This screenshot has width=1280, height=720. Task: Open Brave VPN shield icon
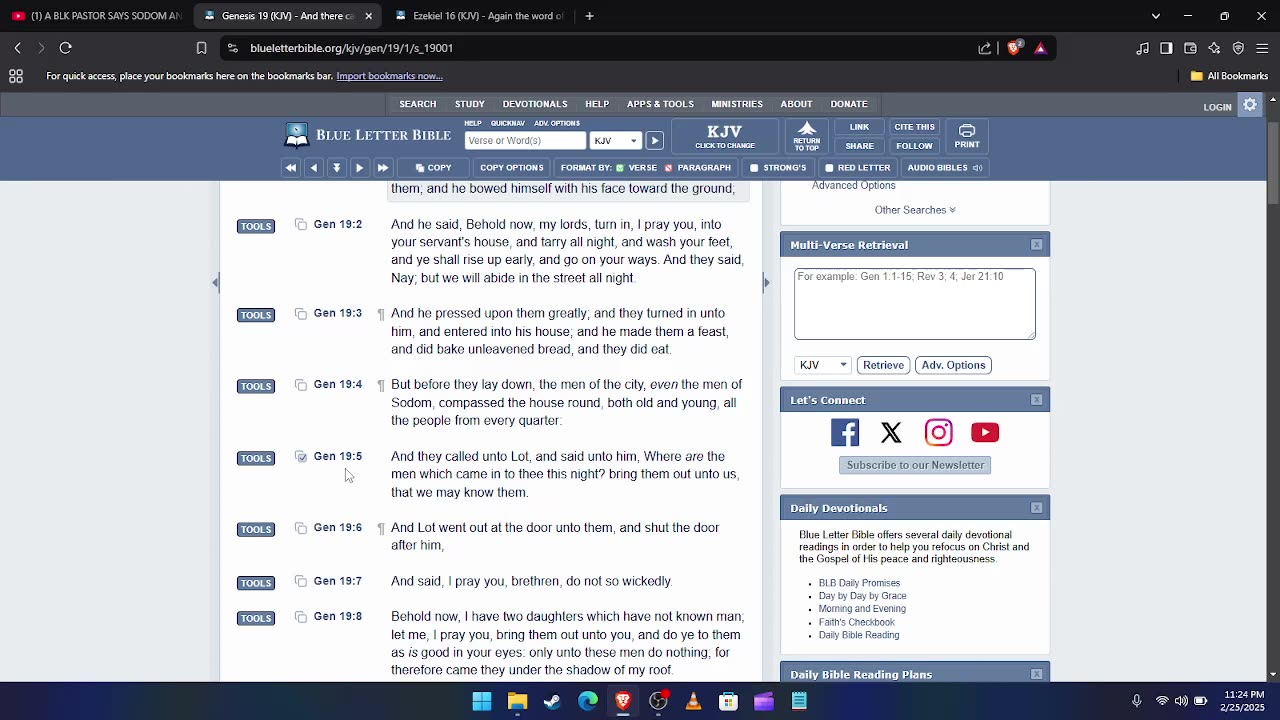tap(1238, 48)
